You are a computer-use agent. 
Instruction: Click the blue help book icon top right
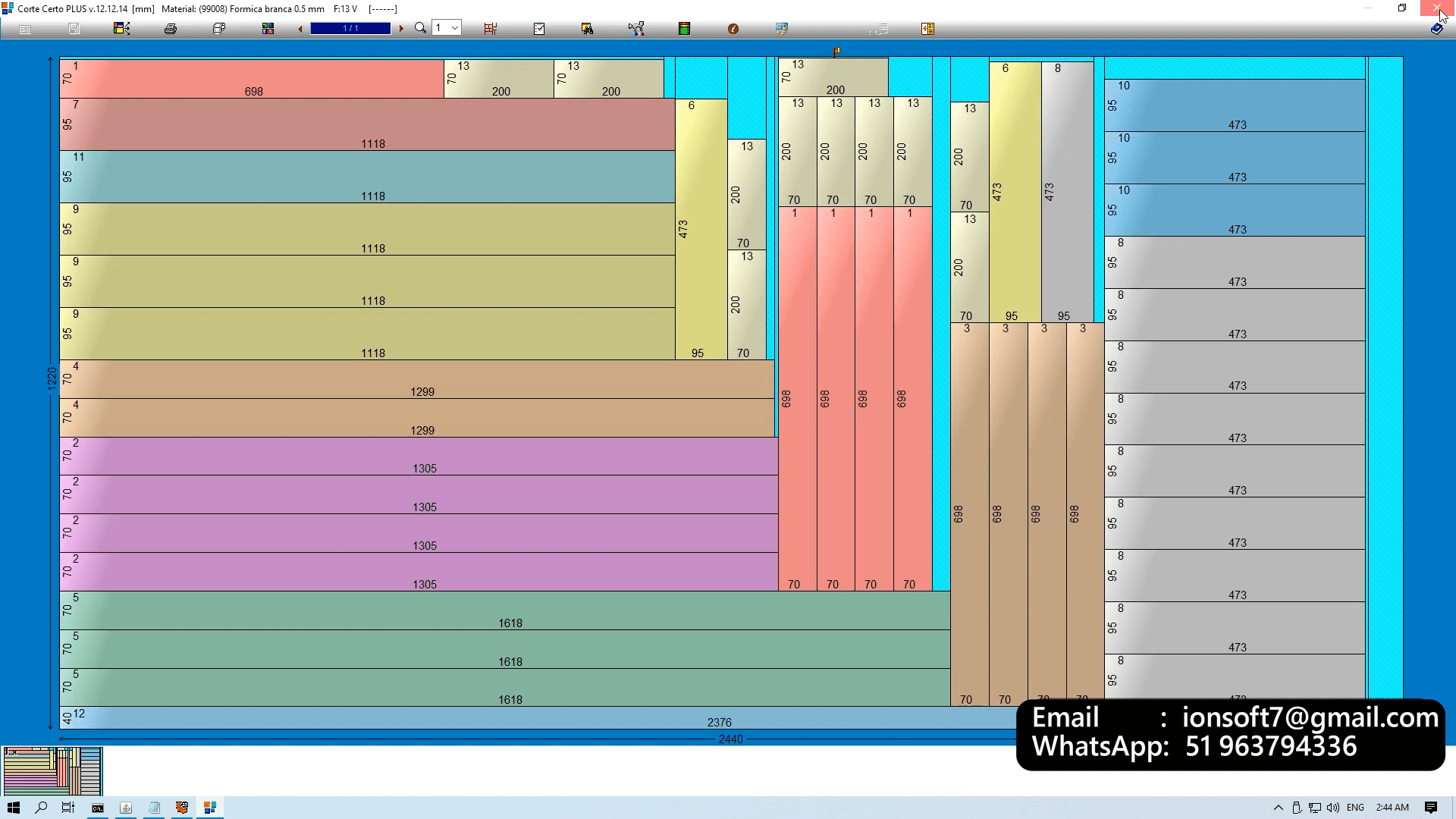1436,29
